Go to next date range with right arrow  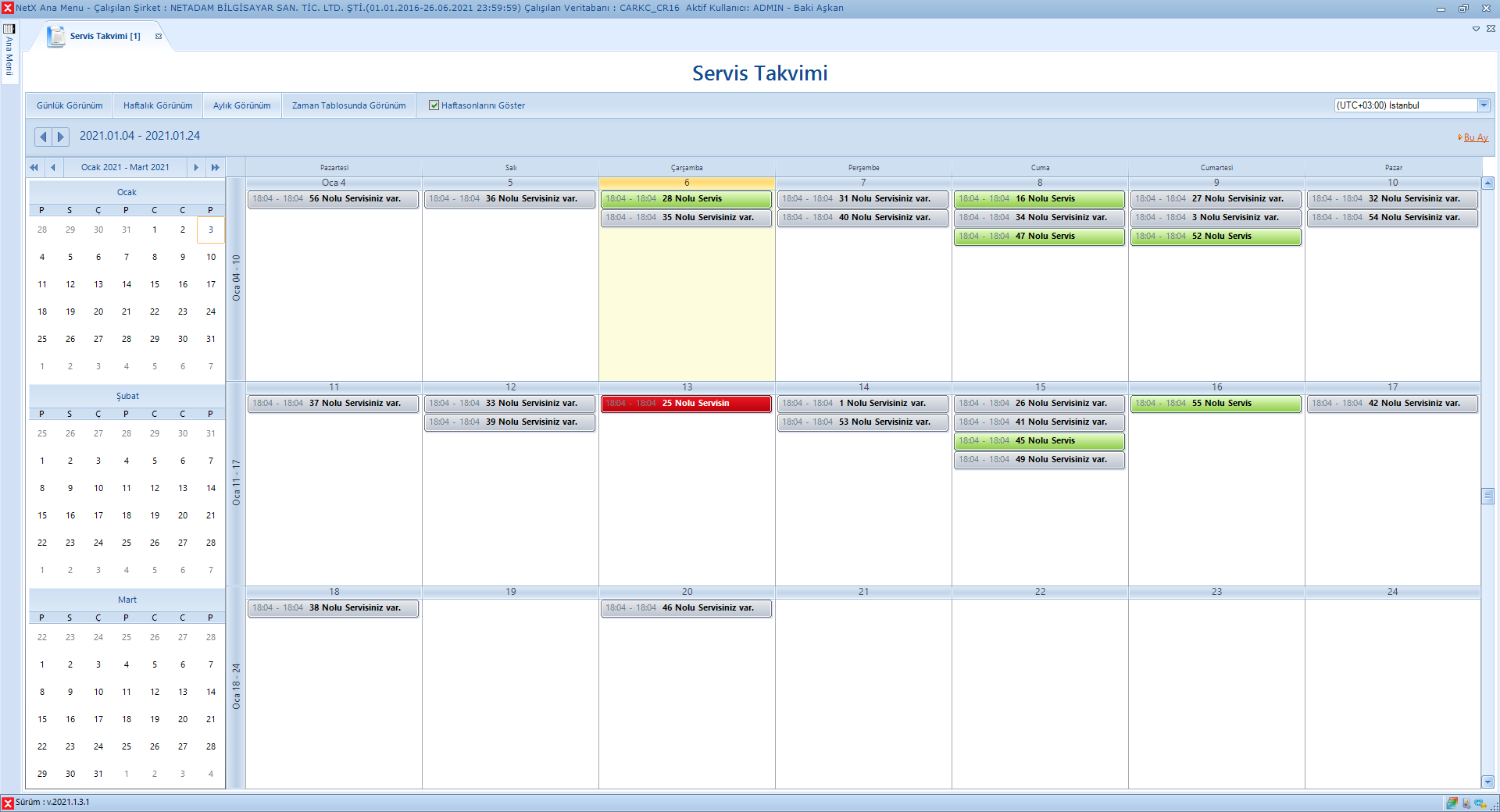coord(61,137)
